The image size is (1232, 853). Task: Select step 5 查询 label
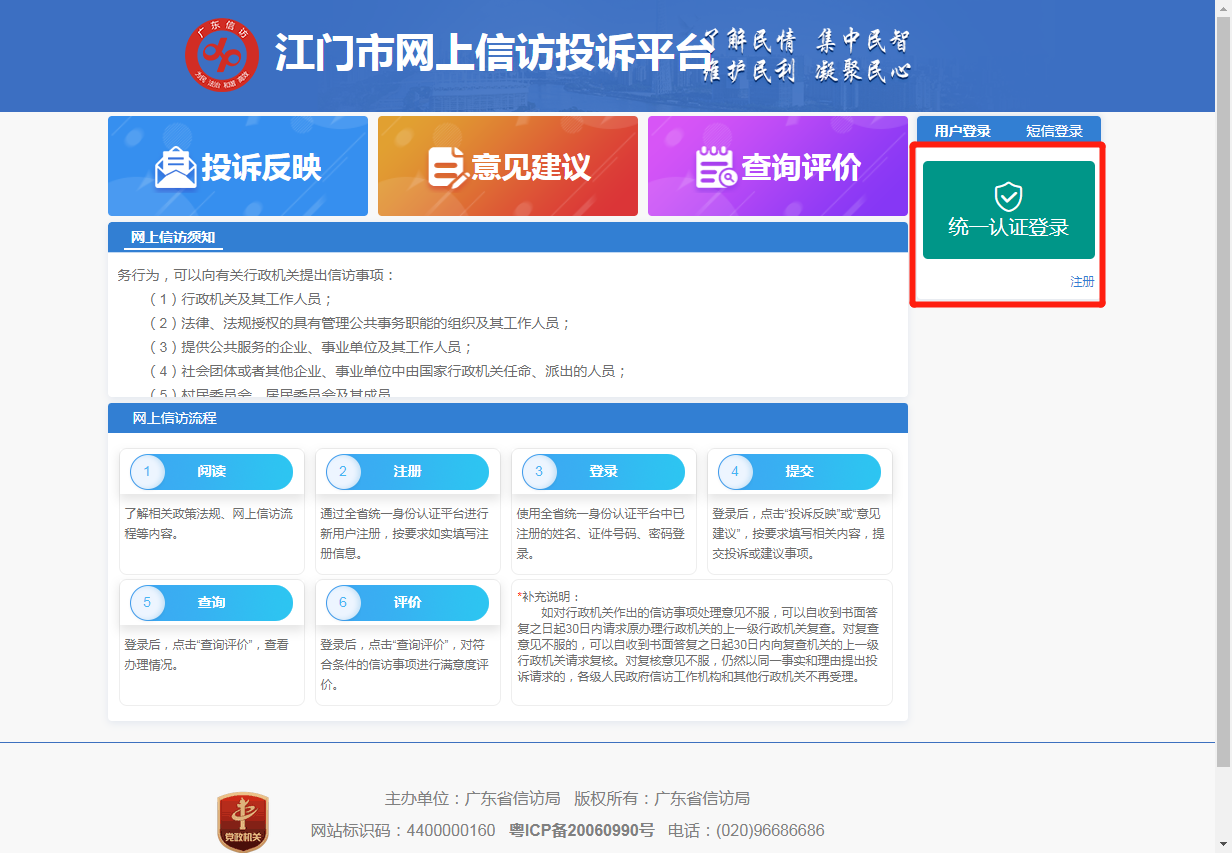point(211,603)
